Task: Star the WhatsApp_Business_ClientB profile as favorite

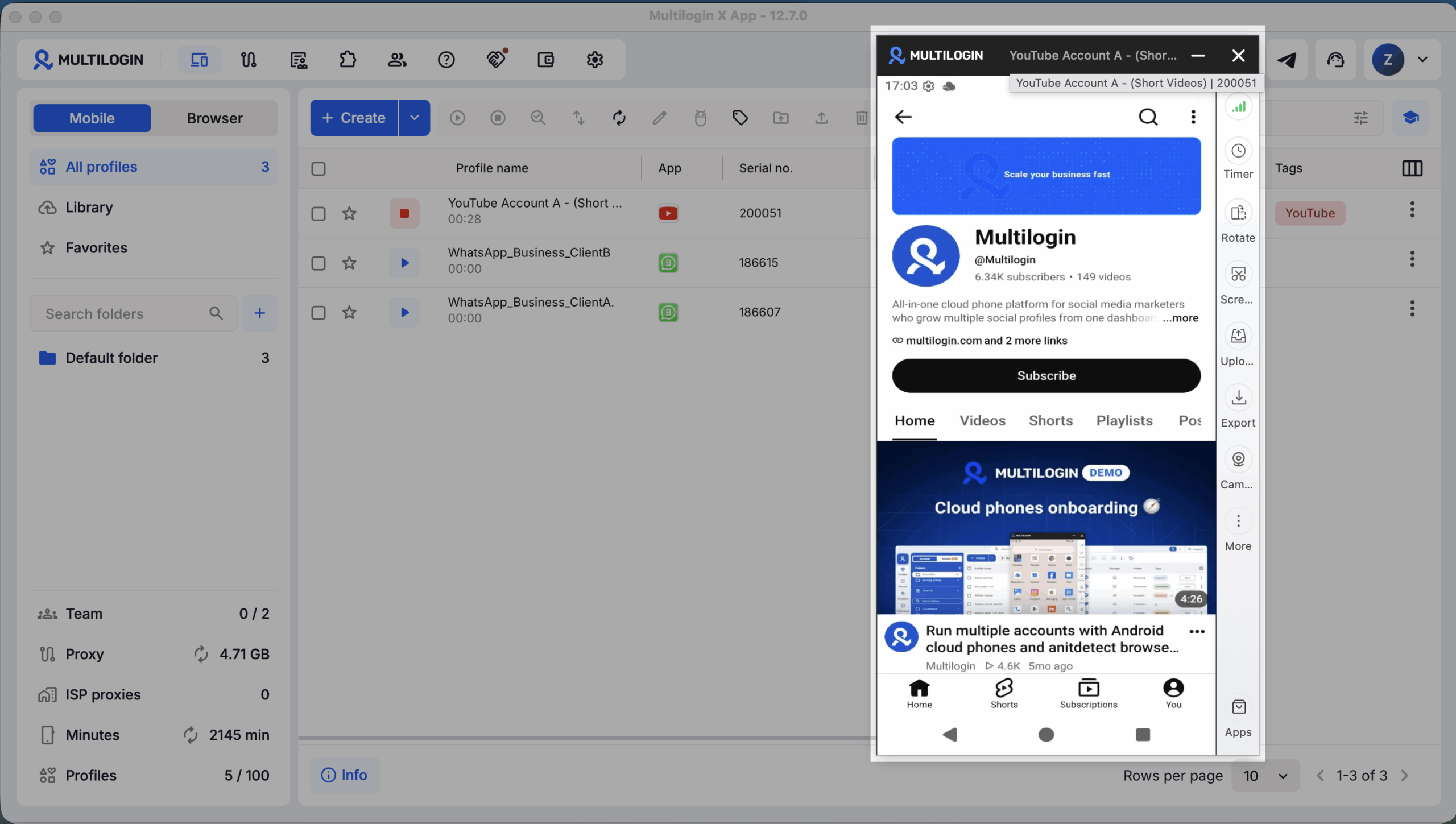Action: pos(349,263)
